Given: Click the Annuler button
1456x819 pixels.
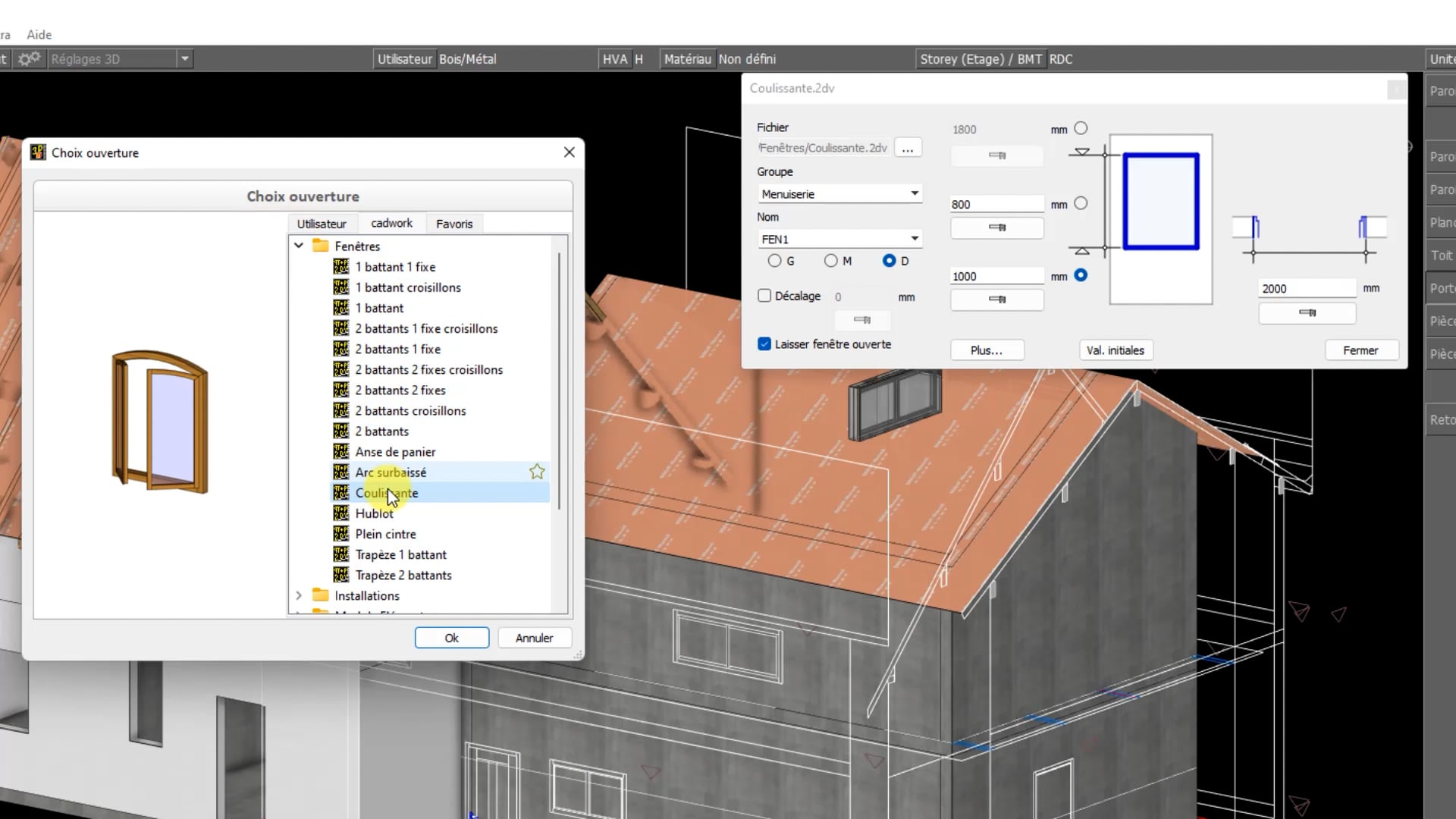Looking at the screenshot, I should (x=534, y=638).
